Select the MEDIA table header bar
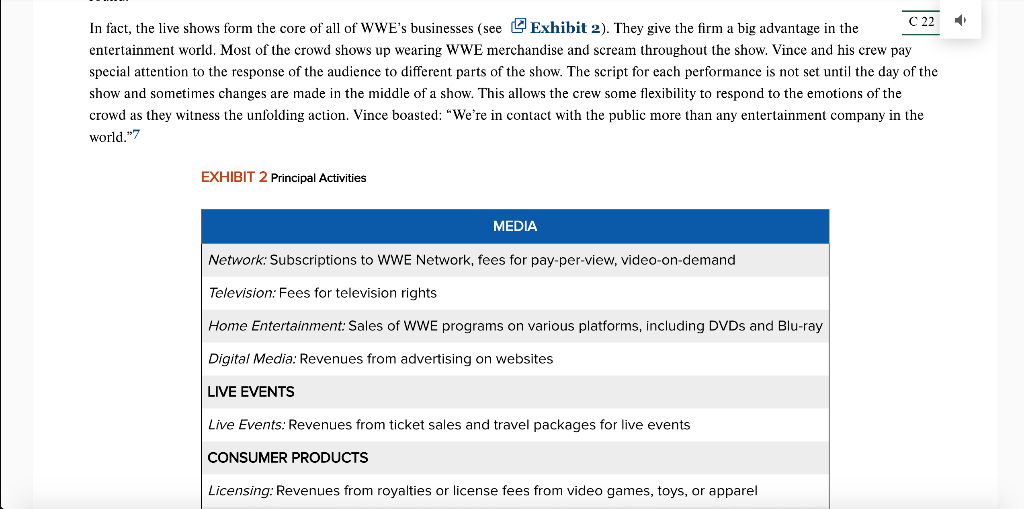The height and width of the screenshot is (509, 1024). click(x=515, y=227)
